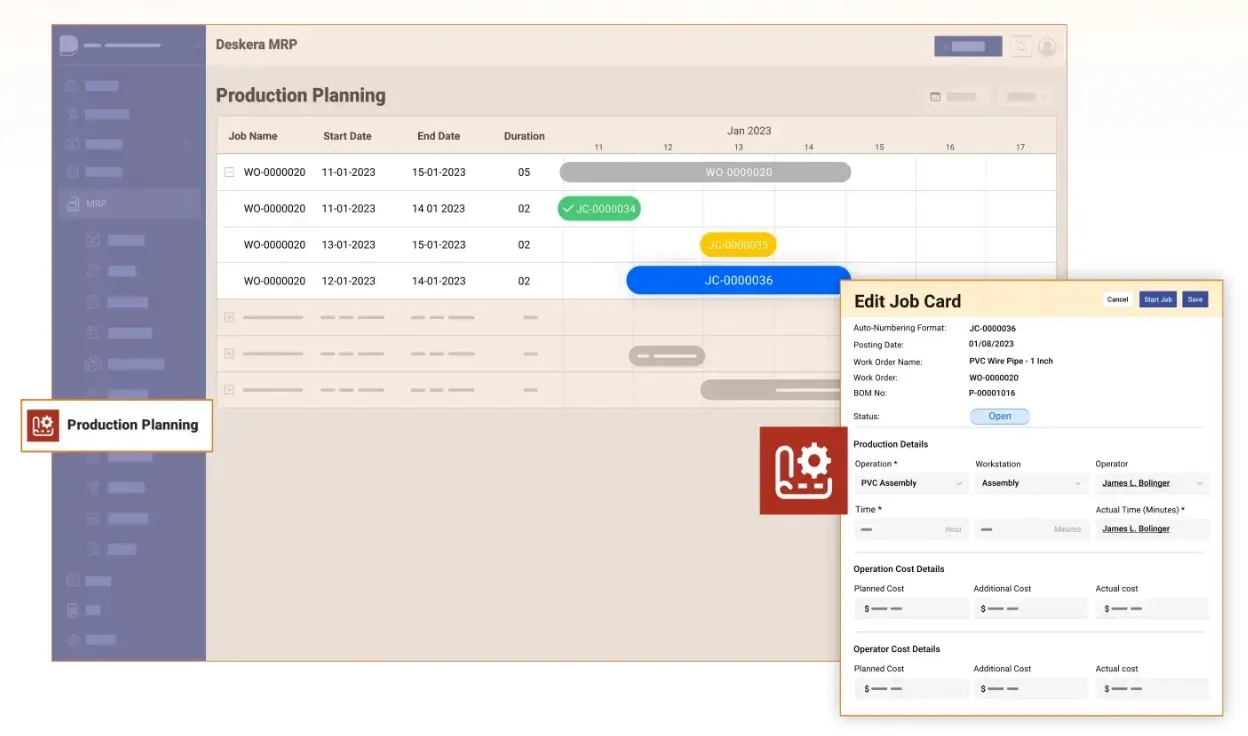
Task: Click the notification bell icon in header
Action: (1020, 46)
